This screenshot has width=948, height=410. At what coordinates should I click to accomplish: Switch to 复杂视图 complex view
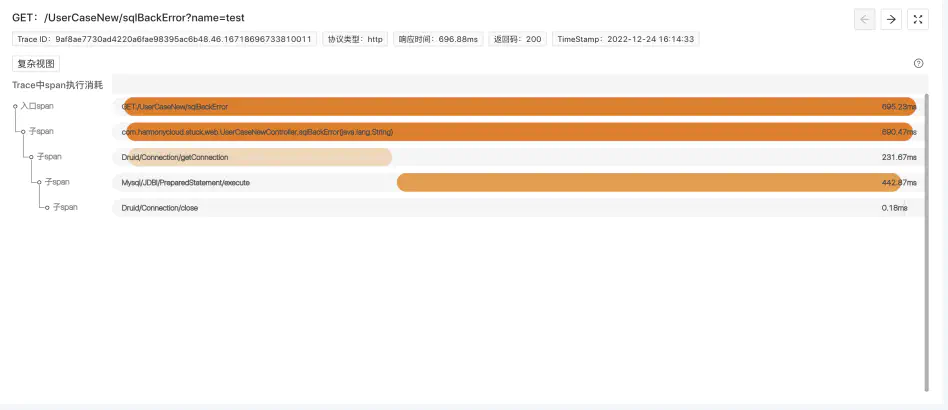point(37,63)
